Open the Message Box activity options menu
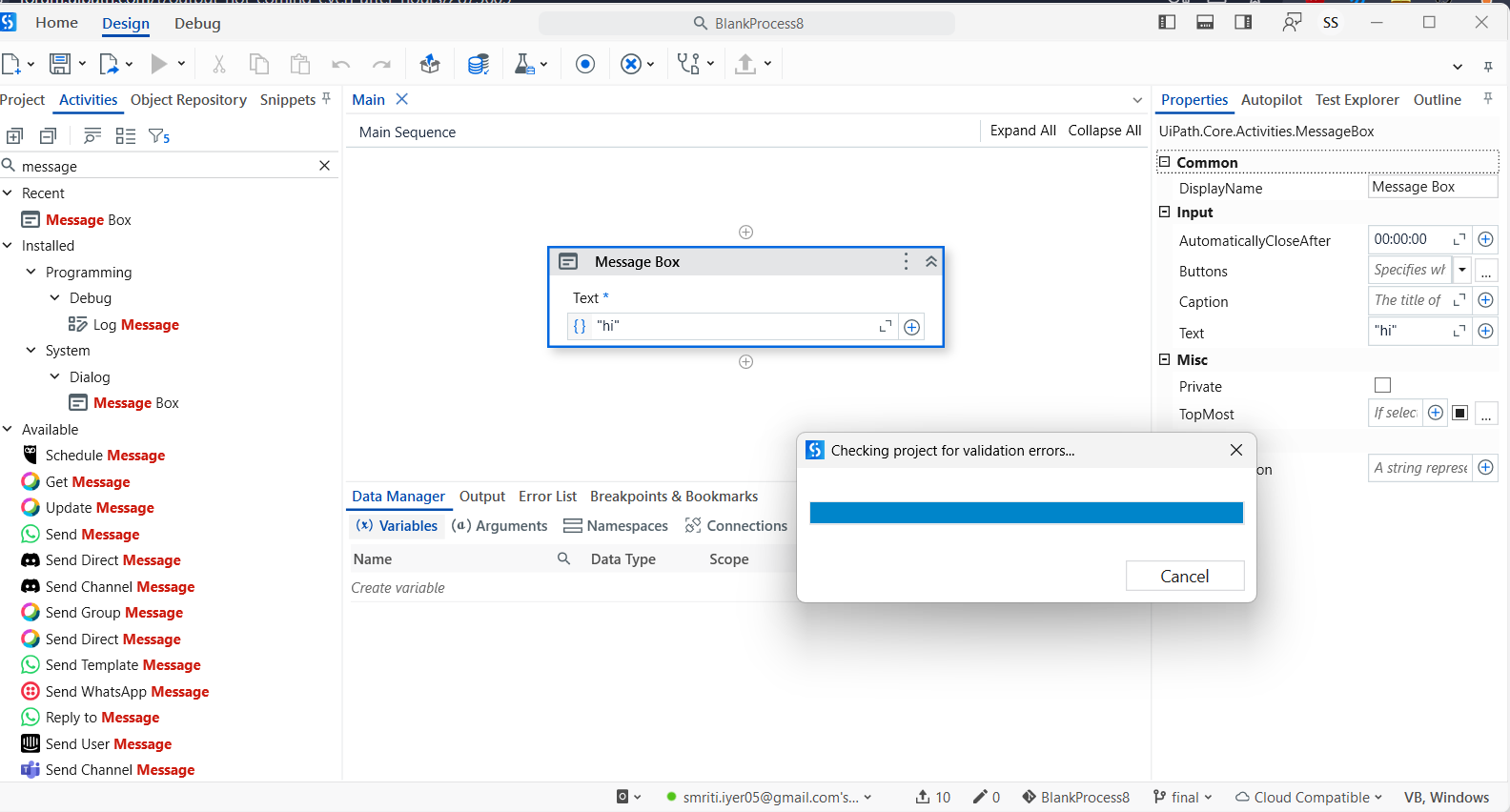1510x812 pixels. point(906,261)
